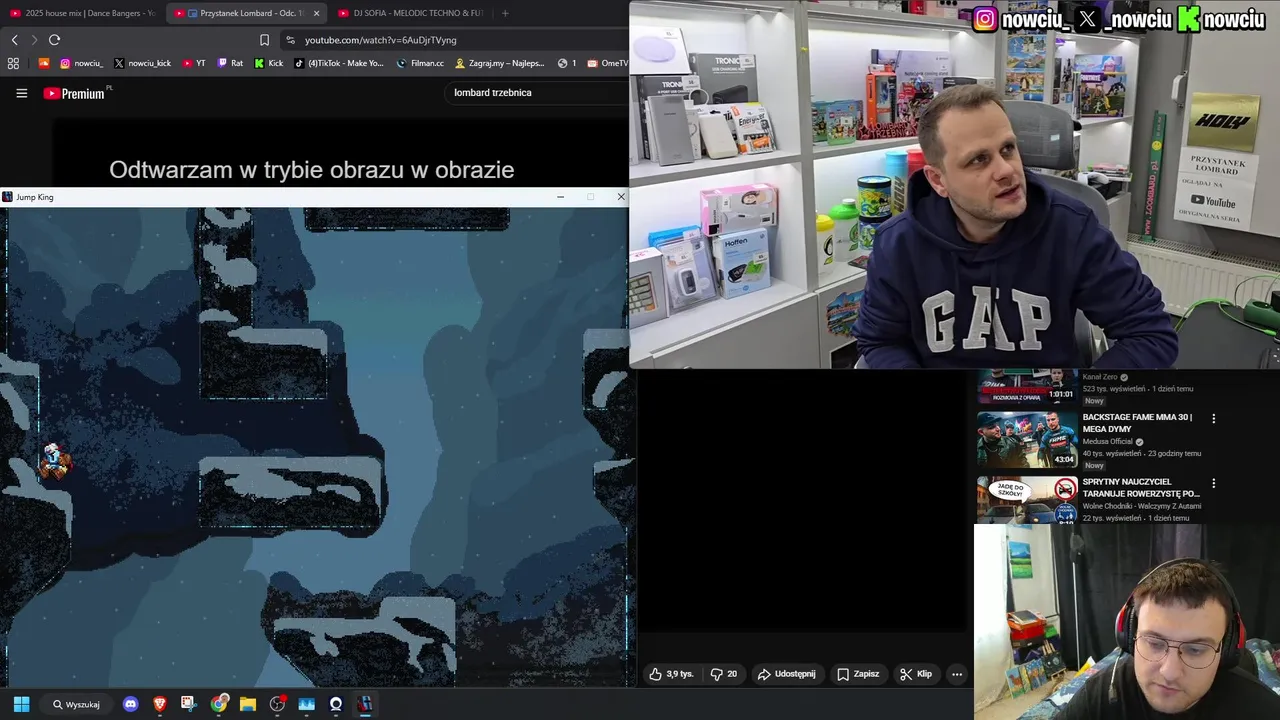Open site settings icon in address bar
Screen dimensions: 1280x720
tap(290, 40)
